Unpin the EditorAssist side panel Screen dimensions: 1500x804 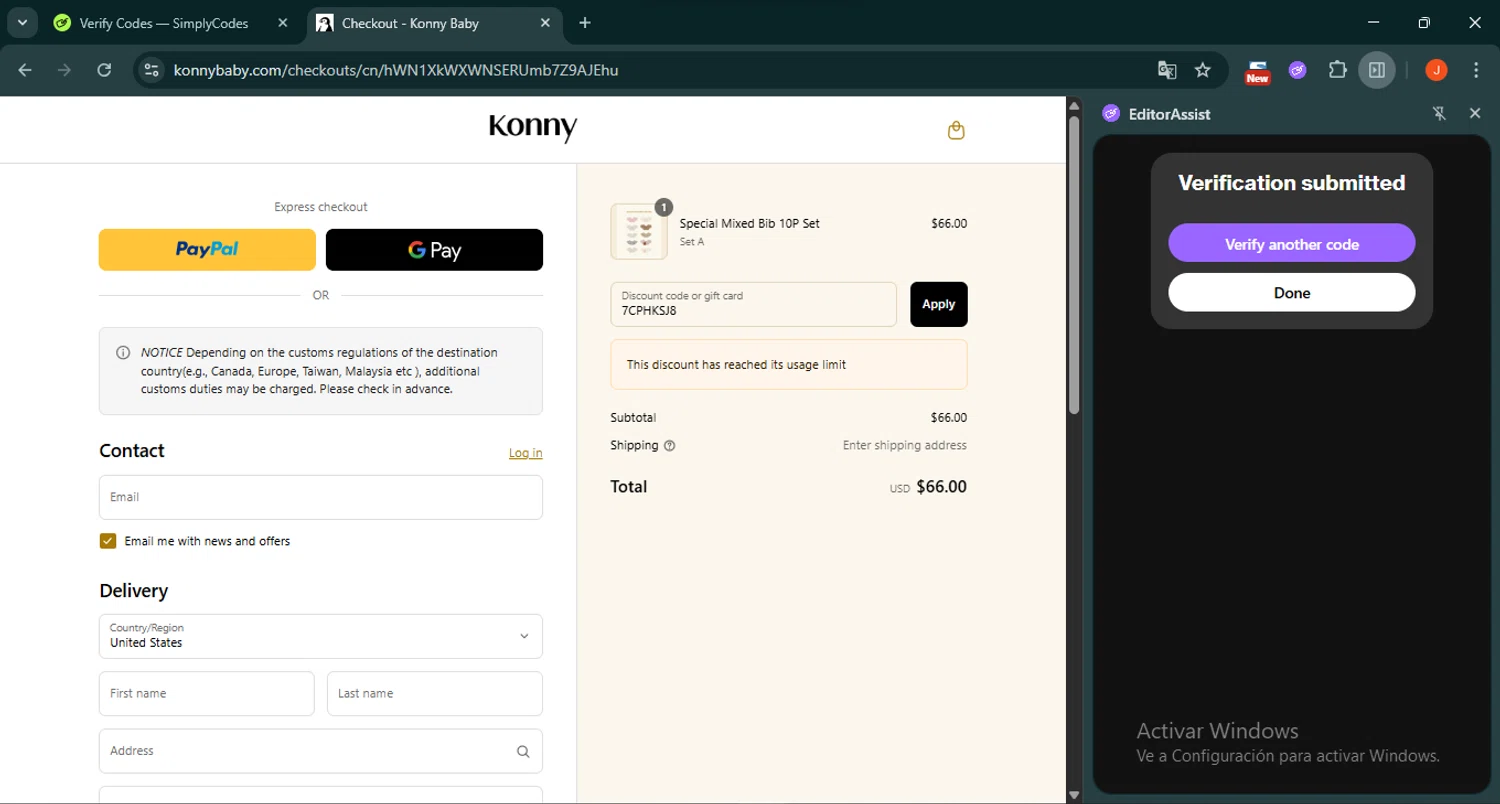coord(1439,114)
